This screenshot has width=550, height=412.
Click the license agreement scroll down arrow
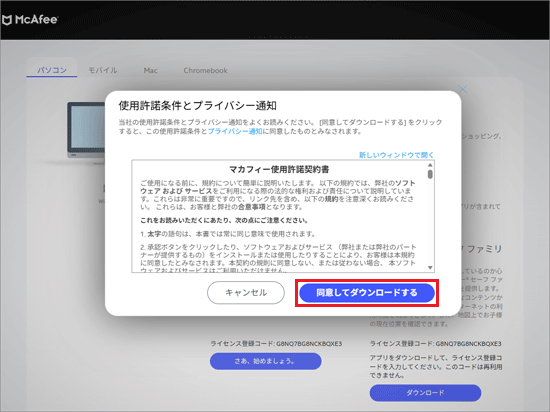pos(430,268)
